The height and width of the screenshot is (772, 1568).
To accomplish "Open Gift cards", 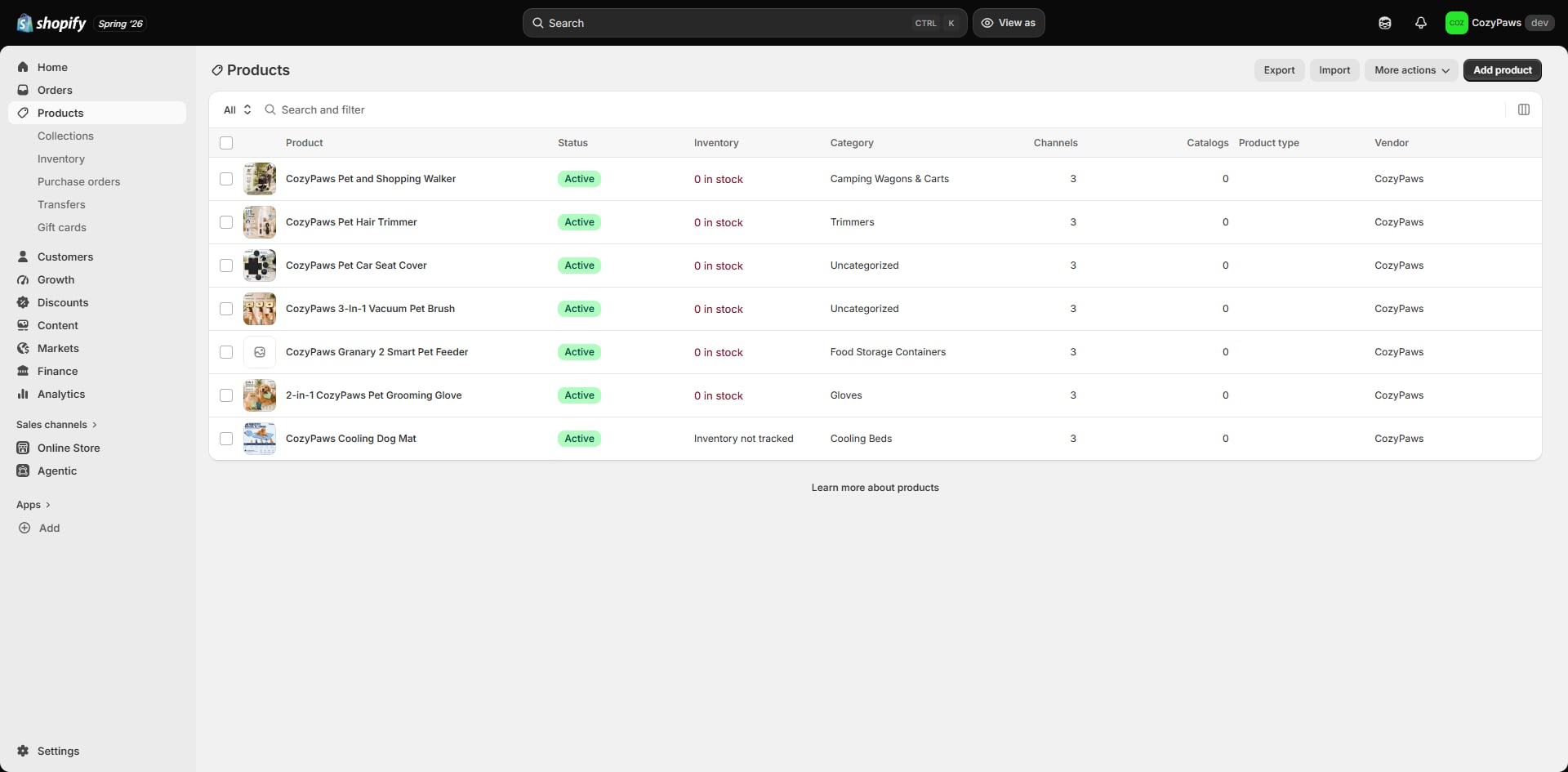I will [62, 227].
